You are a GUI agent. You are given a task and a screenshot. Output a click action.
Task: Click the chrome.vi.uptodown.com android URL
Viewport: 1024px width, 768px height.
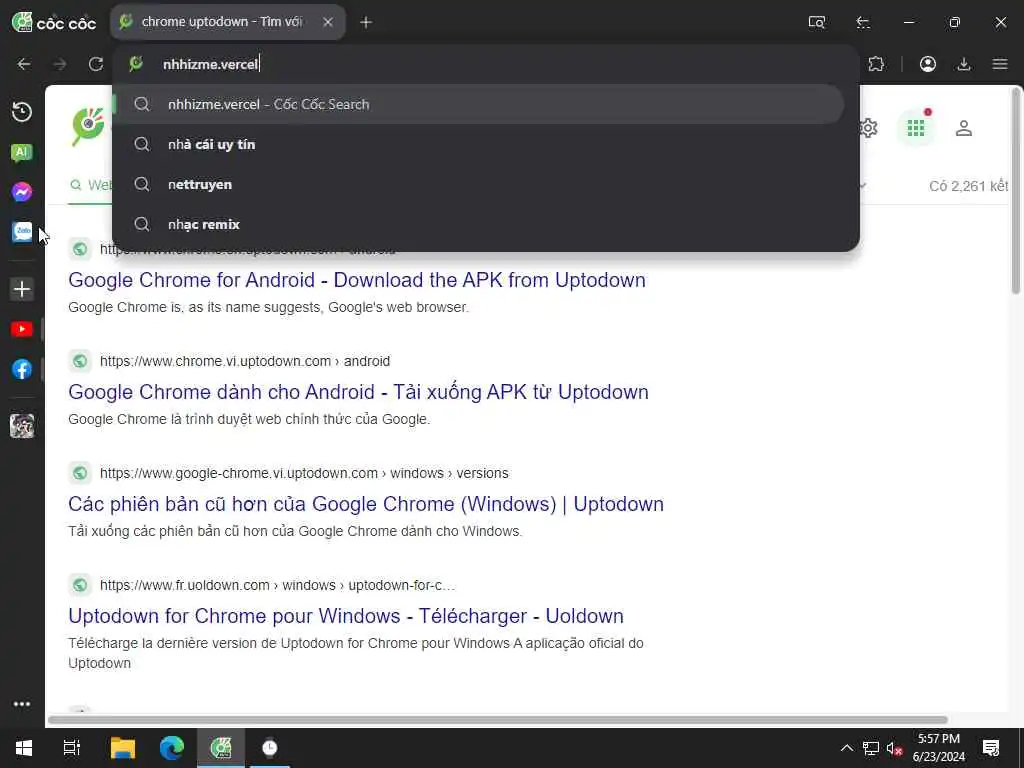pyautogui.click(x=244, y=361)
